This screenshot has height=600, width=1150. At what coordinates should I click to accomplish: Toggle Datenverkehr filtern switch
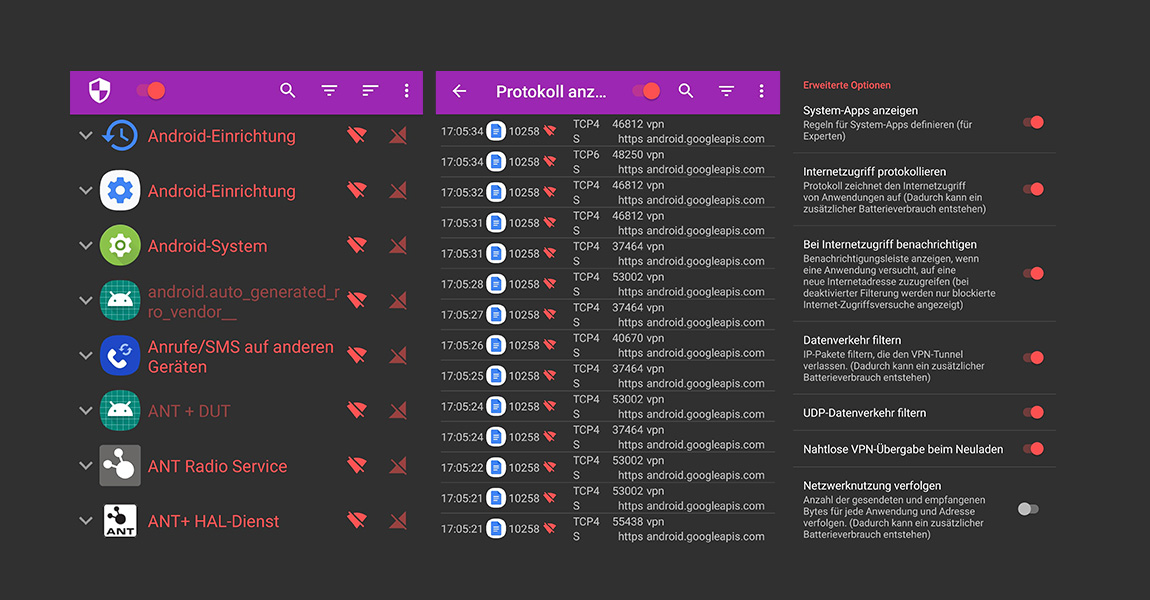tap(1033, 358)
